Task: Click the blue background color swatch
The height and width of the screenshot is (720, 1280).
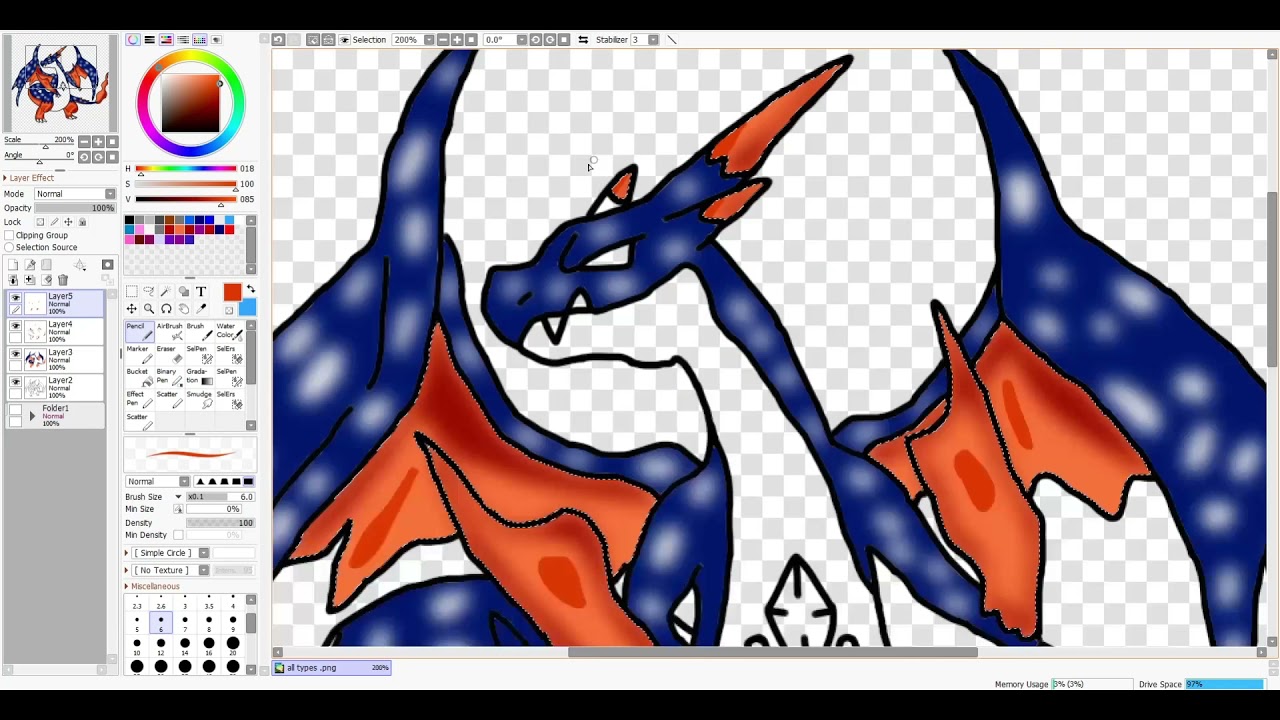Action: (247, 308)
